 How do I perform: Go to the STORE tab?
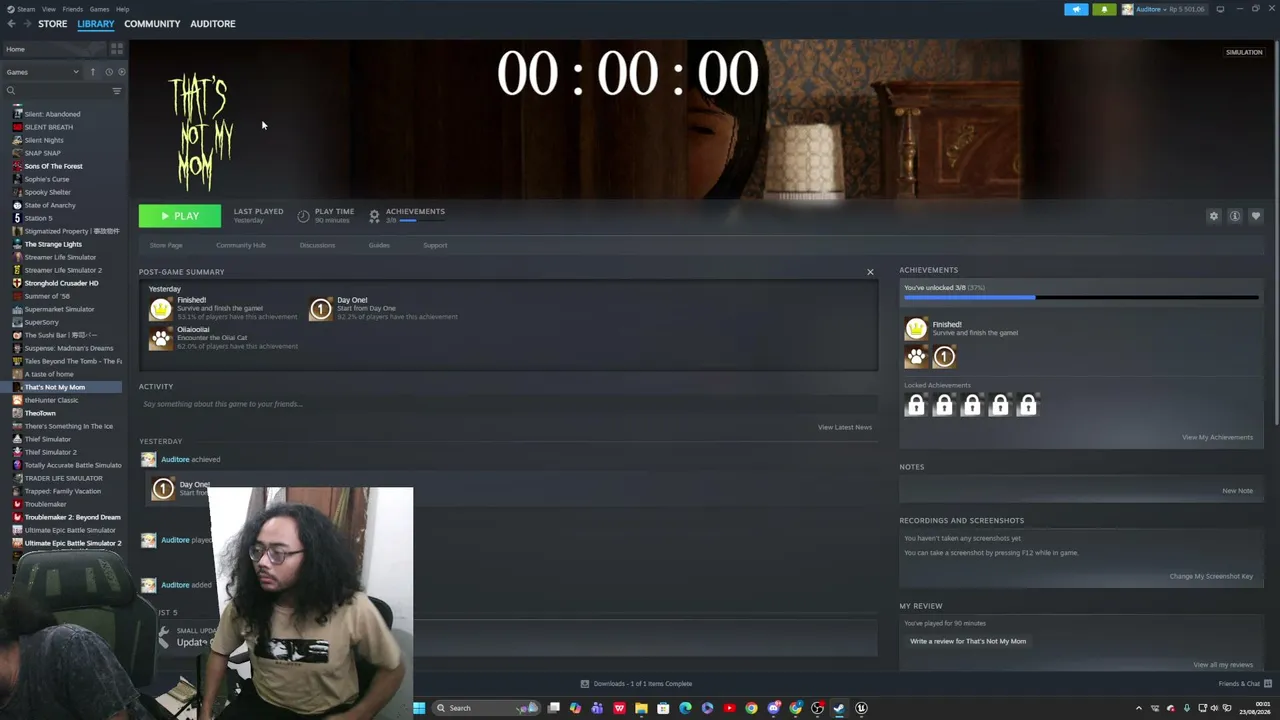[53, 24]
